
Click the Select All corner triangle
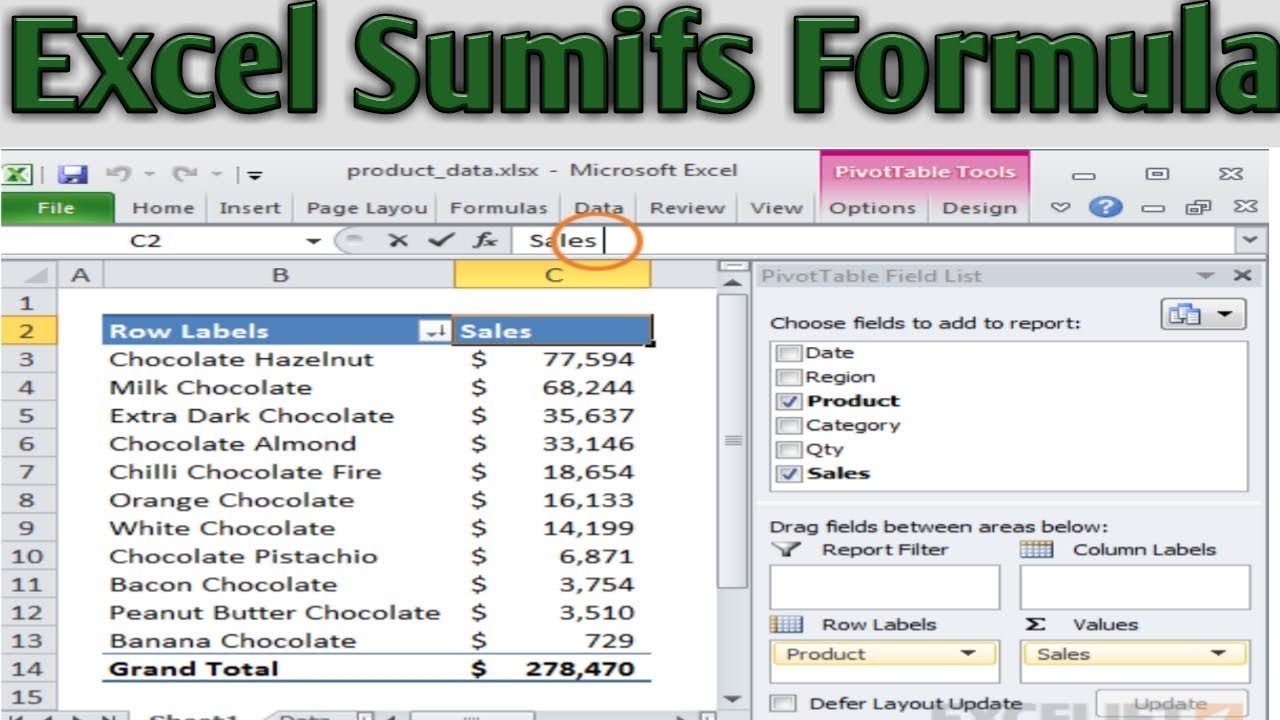38,275
